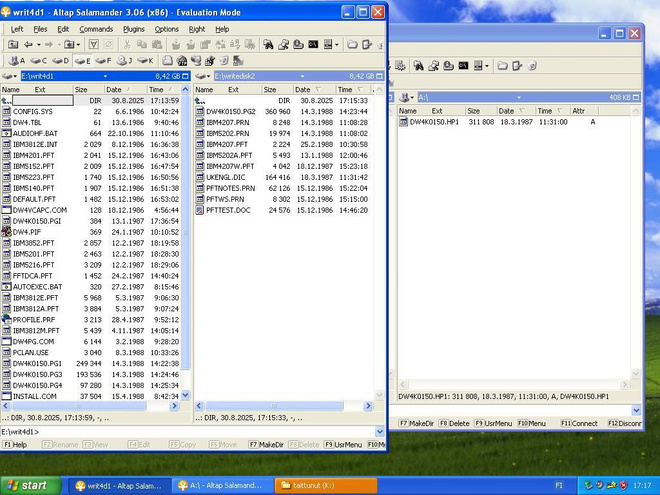Switch to CD drive J icon
The height and width of the screenshot is (495, 660).
tap(125, 61)
